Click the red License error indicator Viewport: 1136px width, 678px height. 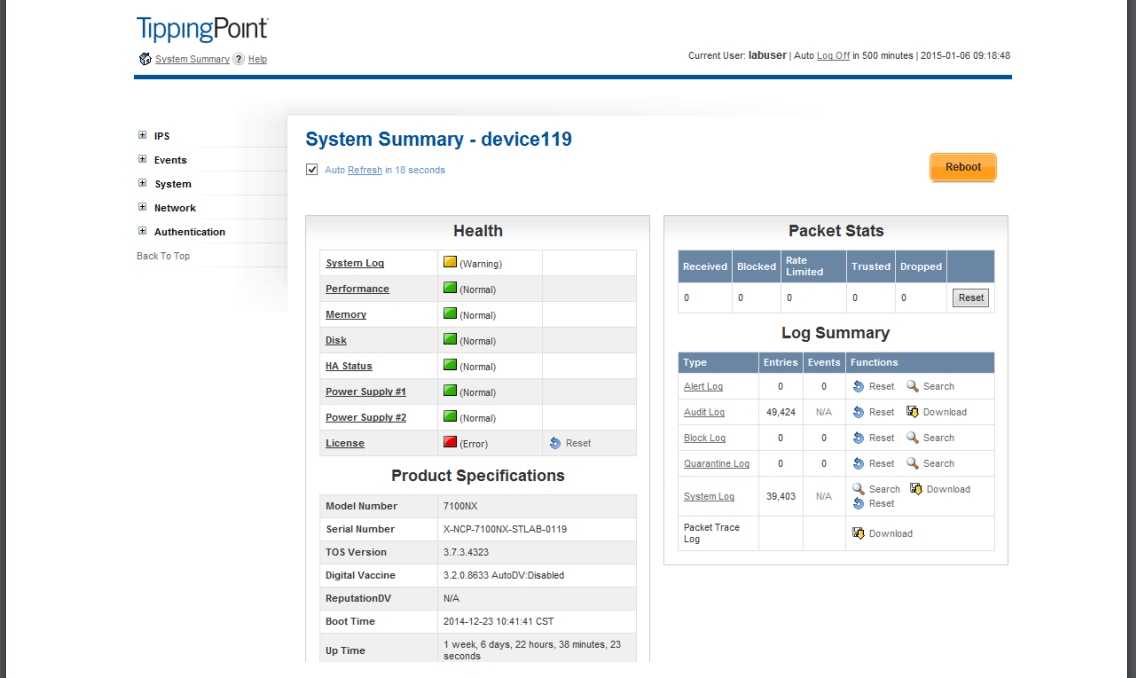pyautogui.click(x=450, y=442)
